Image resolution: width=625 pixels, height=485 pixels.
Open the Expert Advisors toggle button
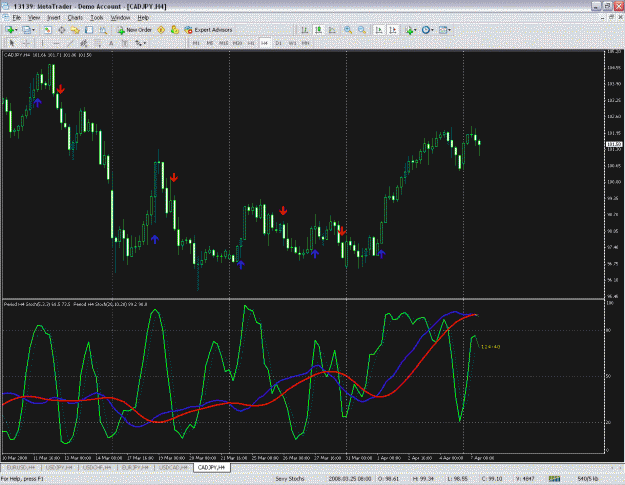(208, 30)
